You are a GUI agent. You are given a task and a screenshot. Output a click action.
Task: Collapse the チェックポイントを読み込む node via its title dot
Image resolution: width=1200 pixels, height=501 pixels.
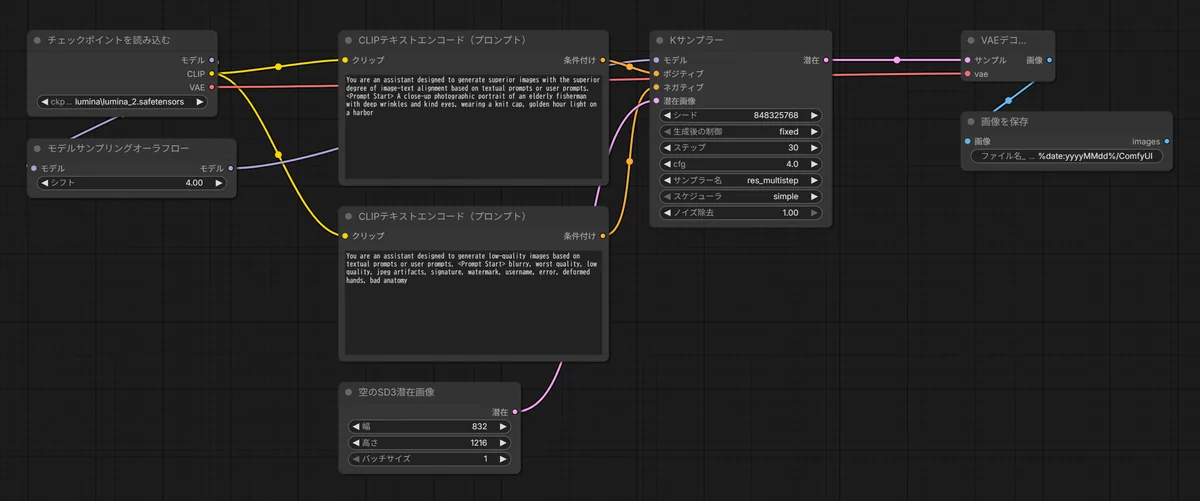37,41
